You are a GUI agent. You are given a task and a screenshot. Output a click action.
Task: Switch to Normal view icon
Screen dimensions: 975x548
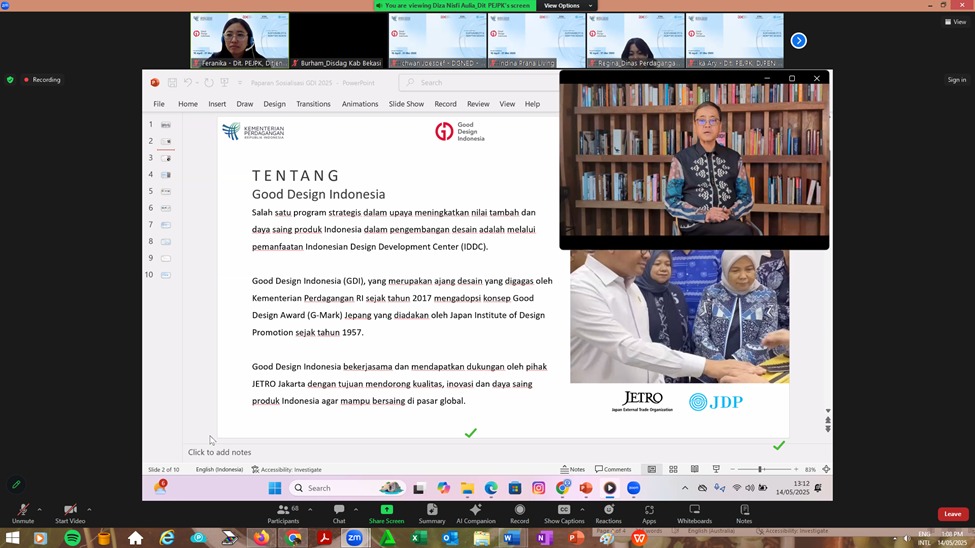652,469
